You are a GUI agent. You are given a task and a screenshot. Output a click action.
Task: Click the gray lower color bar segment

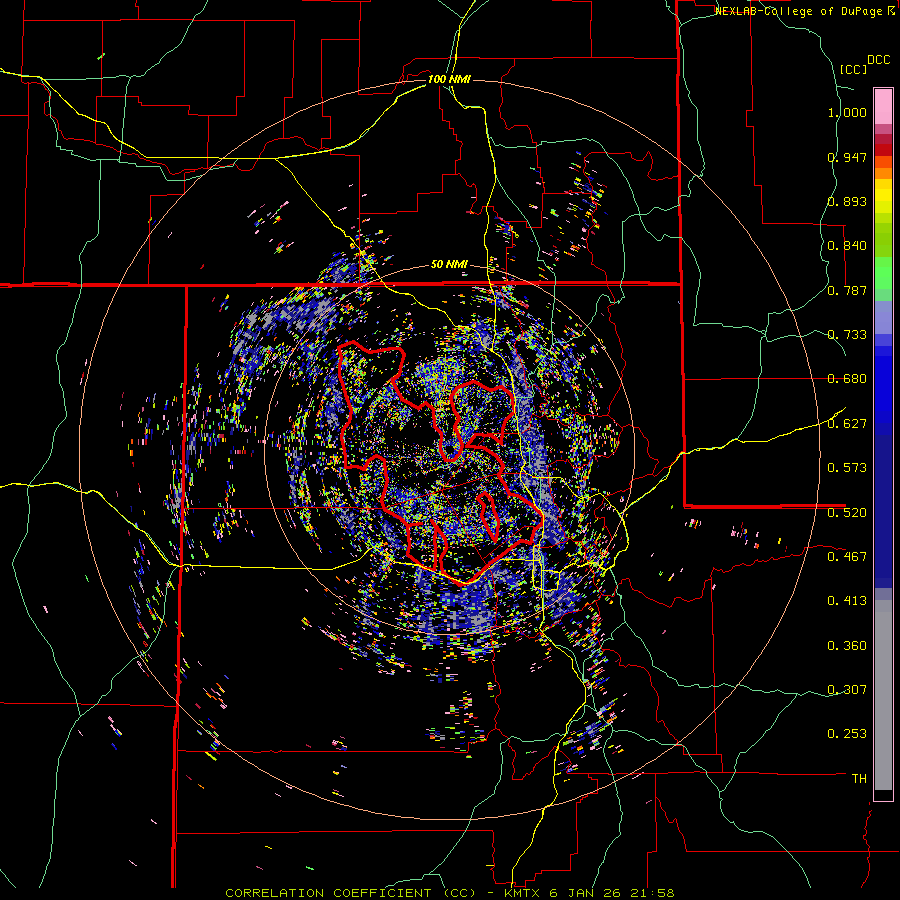click(x=883, y=695)
